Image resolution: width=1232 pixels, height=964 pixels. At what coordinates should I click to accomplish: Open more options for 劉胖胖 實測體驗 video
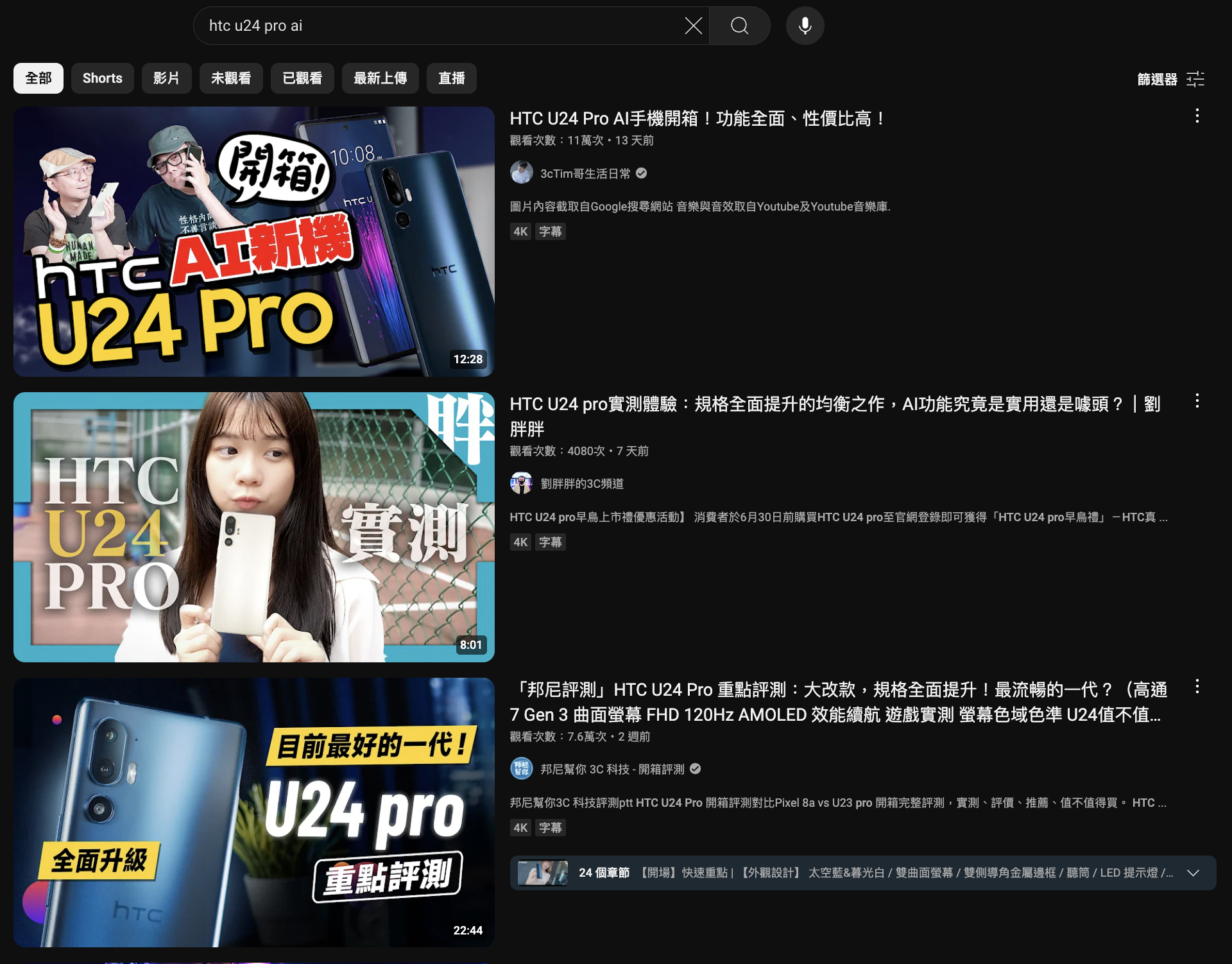[x=1197, y=402]
